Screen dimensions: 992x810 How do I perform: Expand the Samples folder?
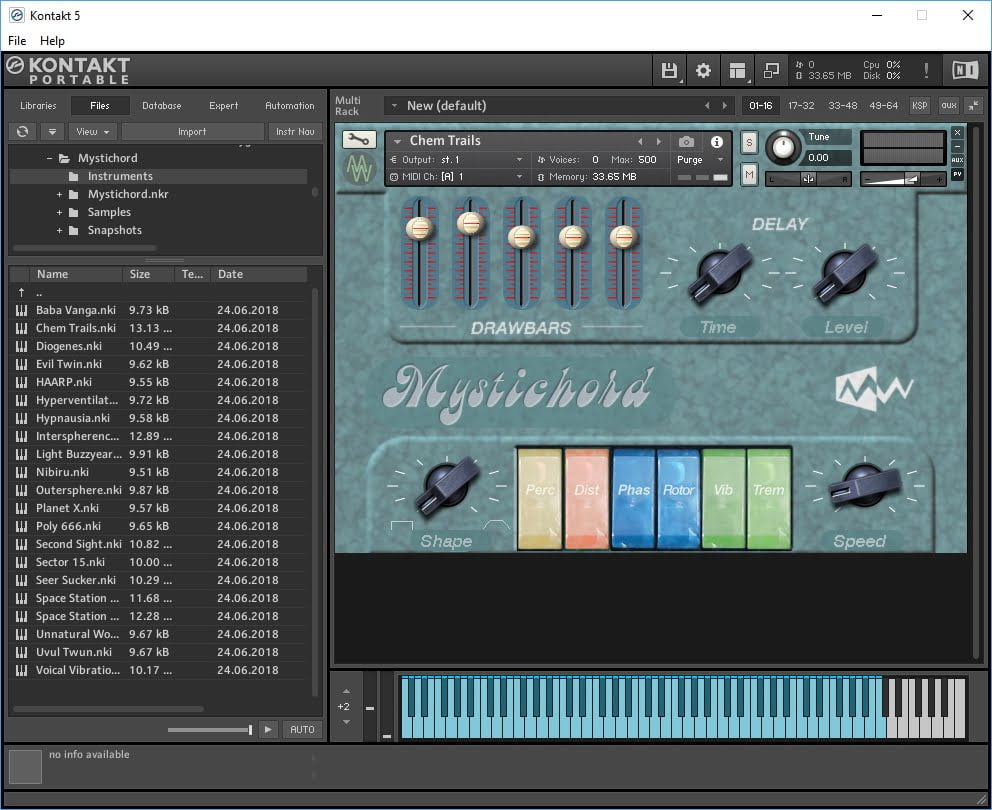coord(59,213)
